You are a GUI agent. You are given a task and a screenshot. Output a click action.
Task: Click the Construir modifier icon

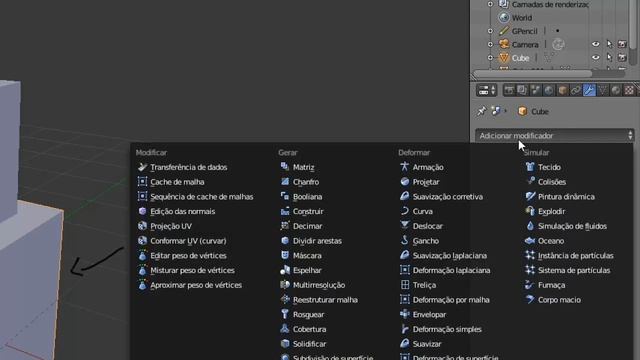[285, 211]
